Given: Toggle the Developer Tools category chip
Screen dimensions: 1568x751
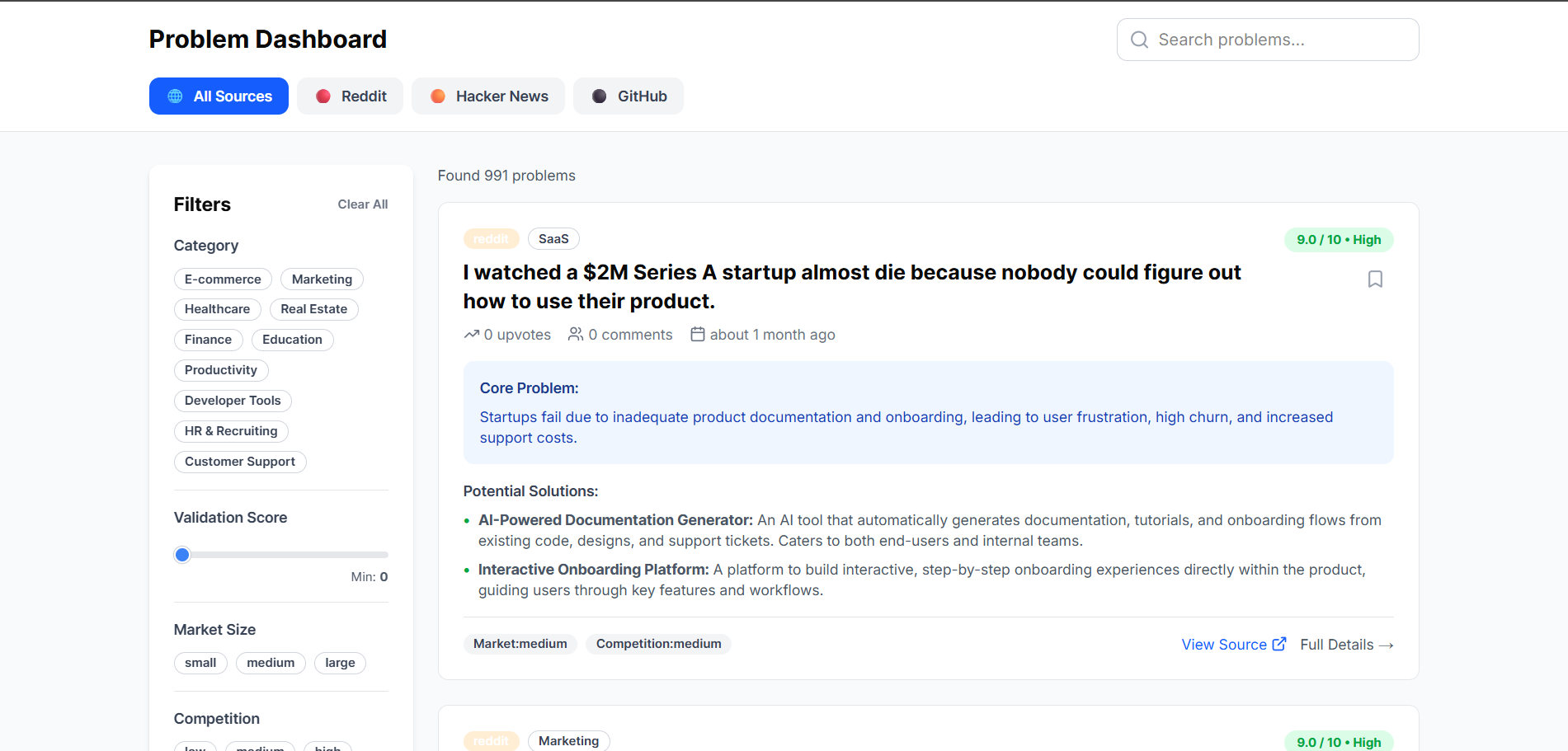Looking at the screenshot, I should click(233, 401).
